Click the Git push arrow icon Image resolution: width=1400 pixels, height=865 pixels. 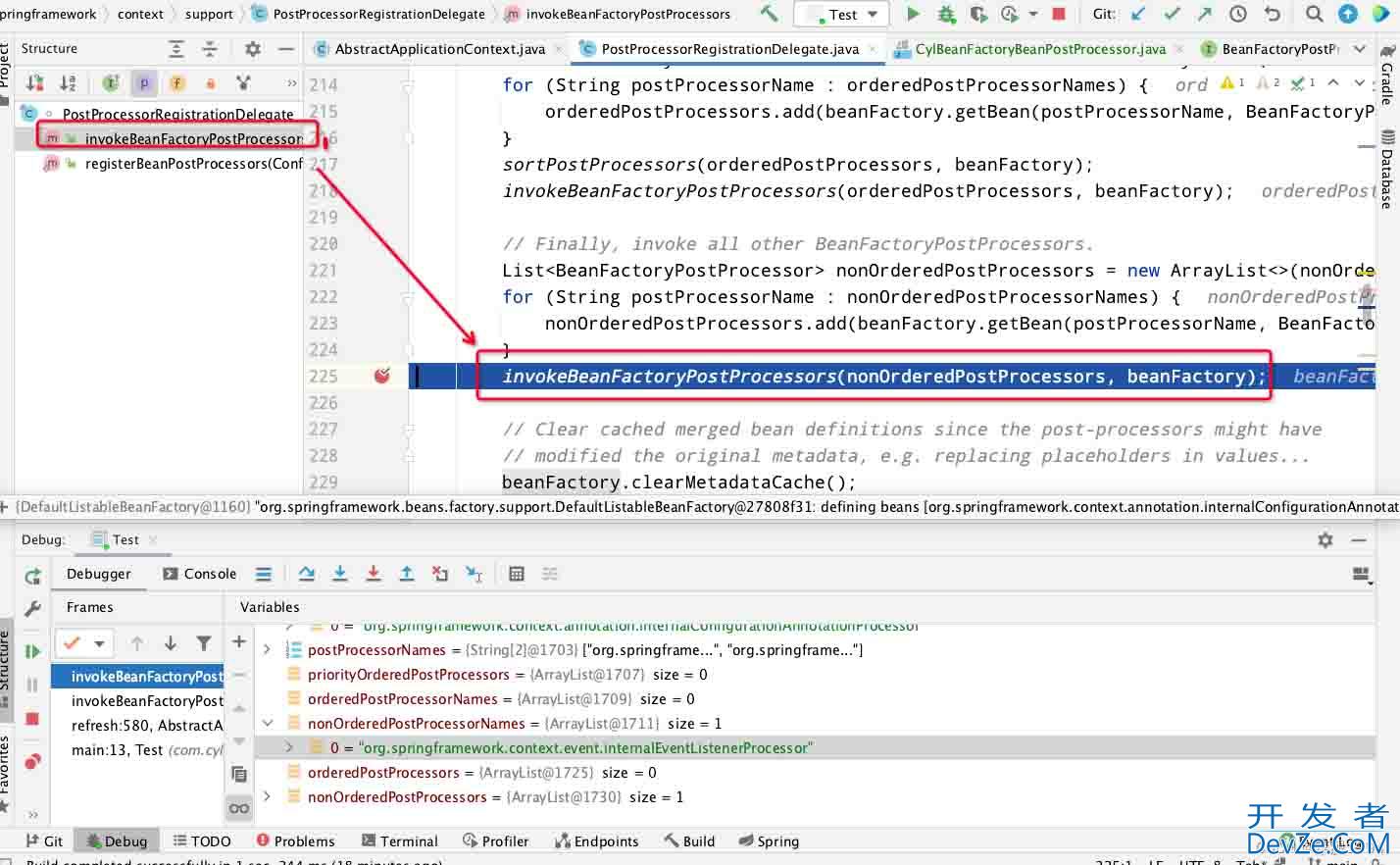pos(1205,14)
